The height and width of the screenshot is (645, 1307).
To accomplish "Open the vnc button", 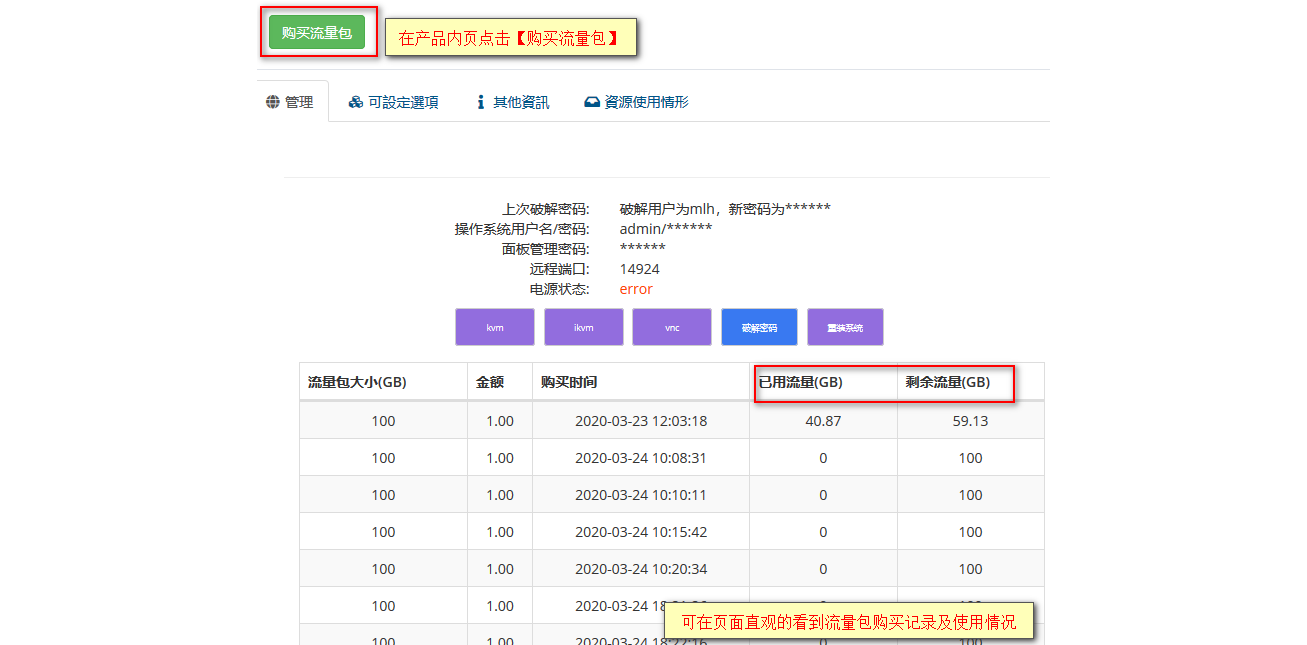I will pyautogui.click(x=672, y=327).
